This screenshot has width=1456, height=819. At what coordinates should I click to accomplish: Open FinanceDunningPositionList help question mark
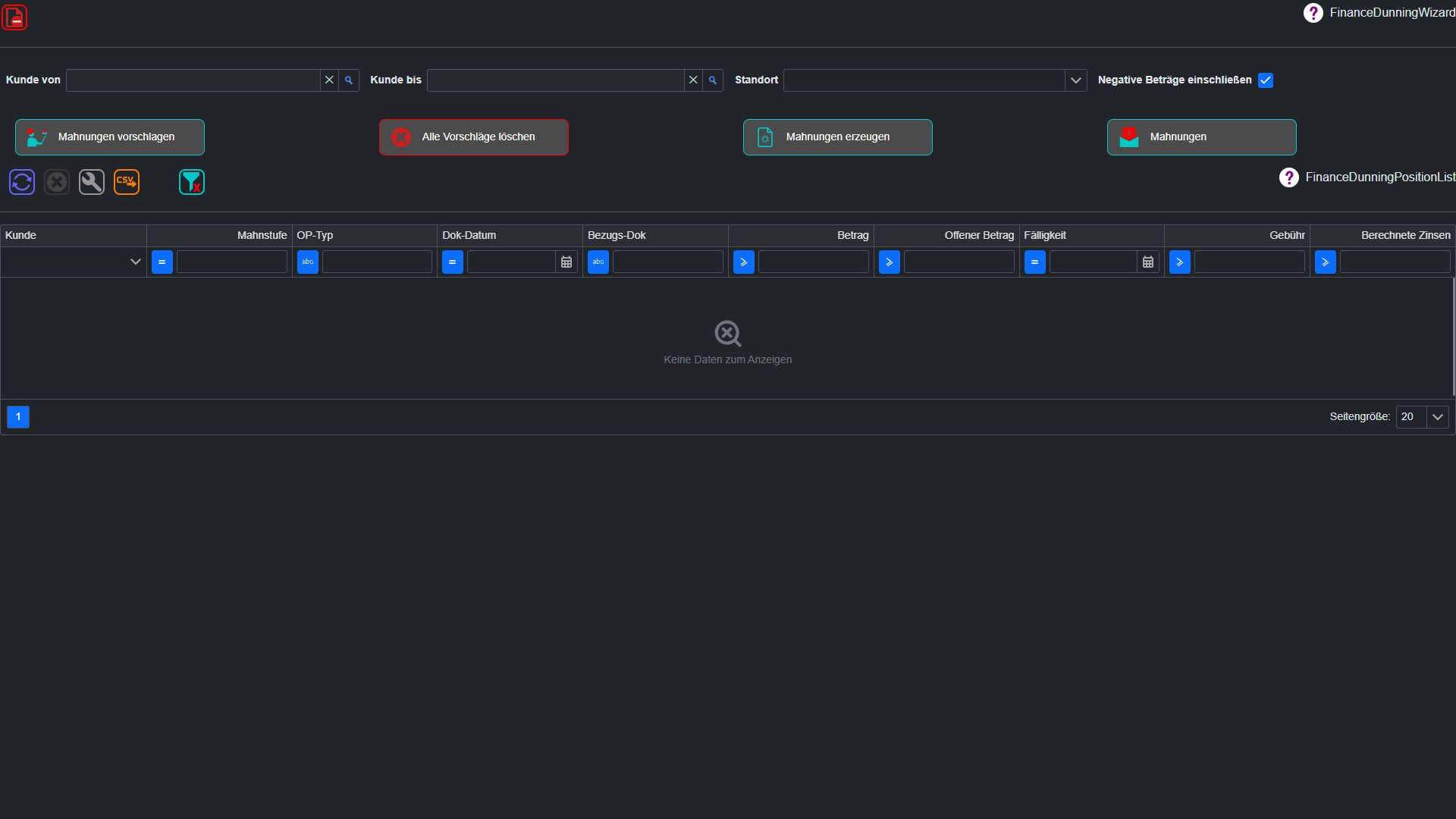[x=1288, y=177]
